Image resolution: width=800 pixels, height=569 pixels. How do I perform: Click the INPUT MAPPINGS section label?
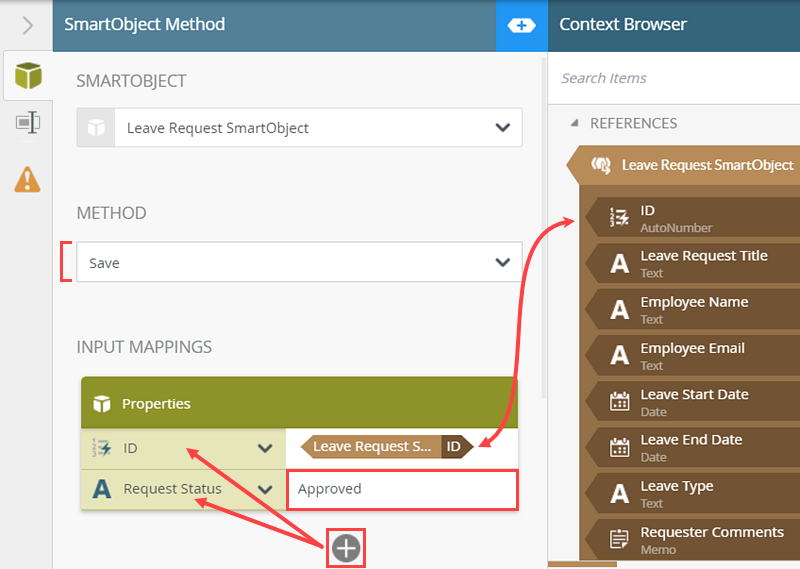[144, 347]
